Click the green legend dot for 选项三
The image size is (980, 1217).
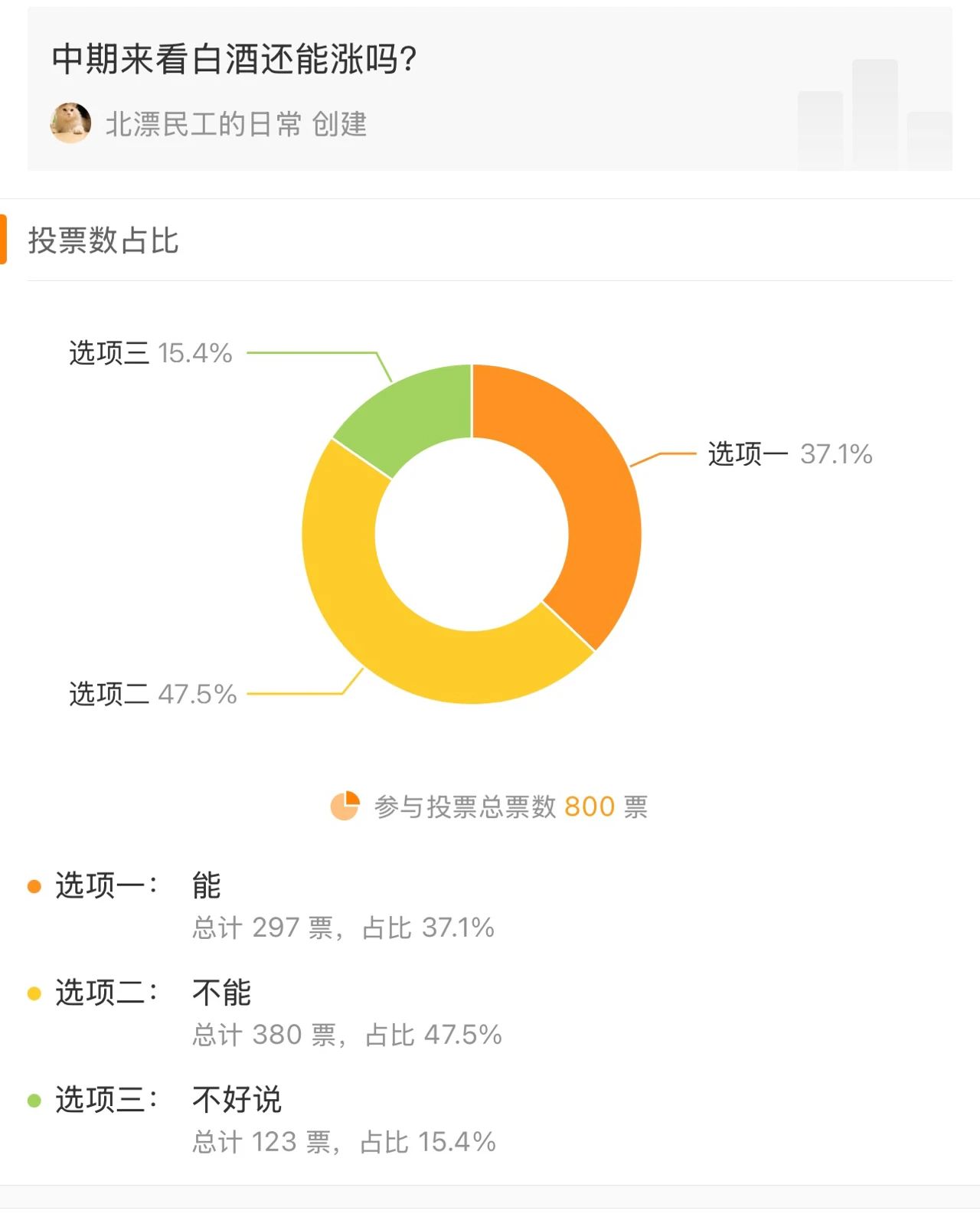tap(34, 1101)
